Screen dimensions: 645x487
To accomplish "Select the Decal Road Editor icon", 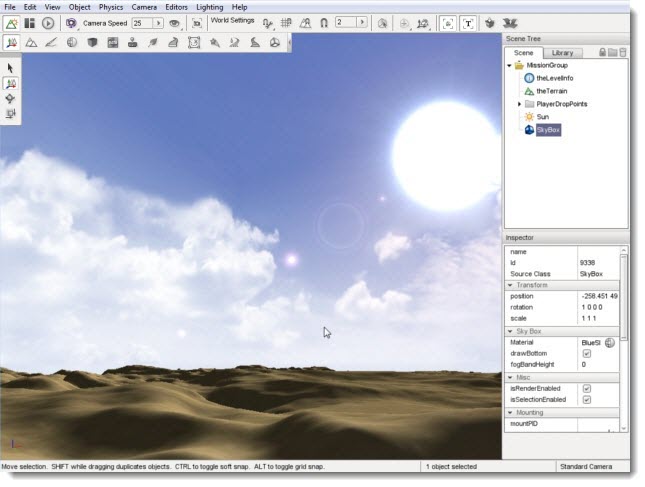I will pyautogui.click(x=255, y=42).
